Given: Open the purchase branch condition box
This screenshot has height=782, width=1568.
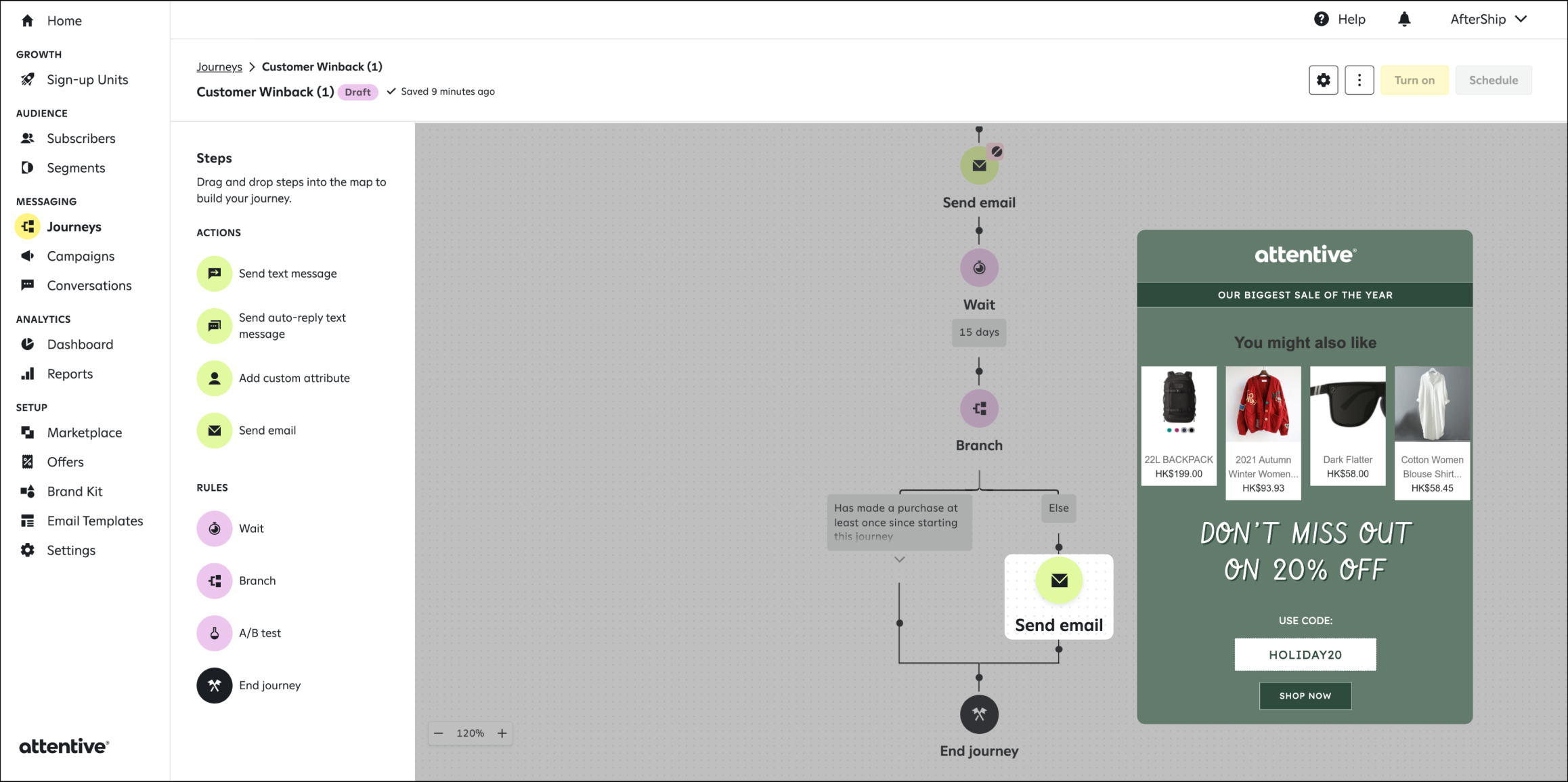Looking at the screenshot, I should [899, 522].
